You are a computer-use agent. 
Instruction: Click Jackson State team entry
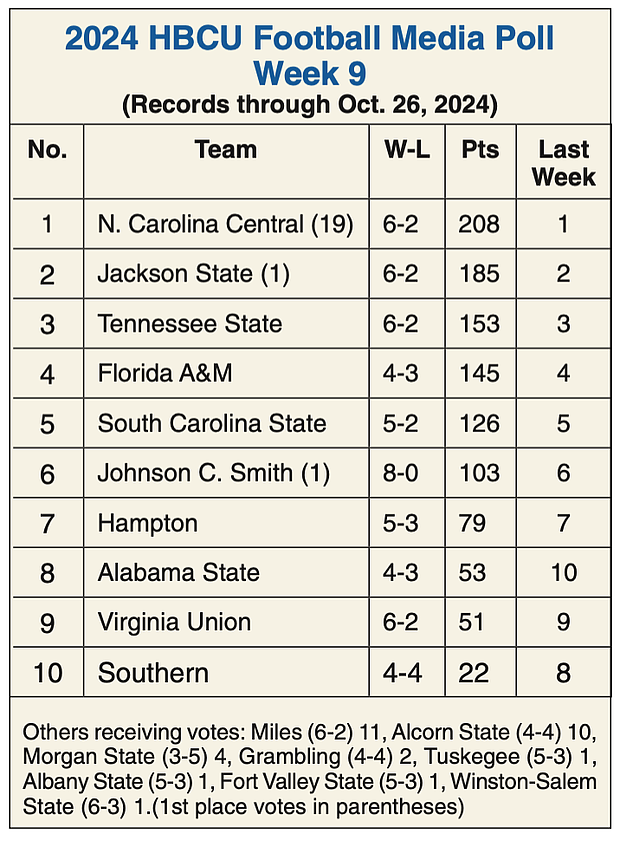click(194, 274)
